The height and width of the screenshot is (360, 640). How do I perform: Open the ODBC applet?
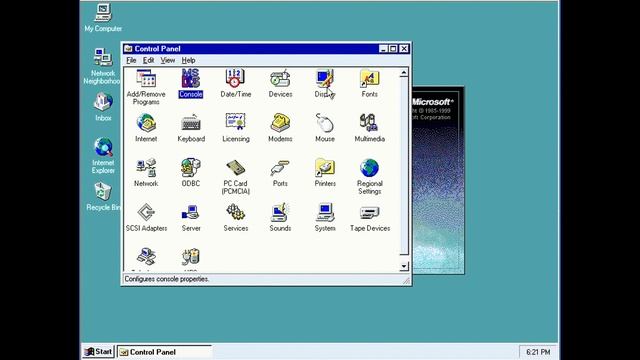click(191, 173)
